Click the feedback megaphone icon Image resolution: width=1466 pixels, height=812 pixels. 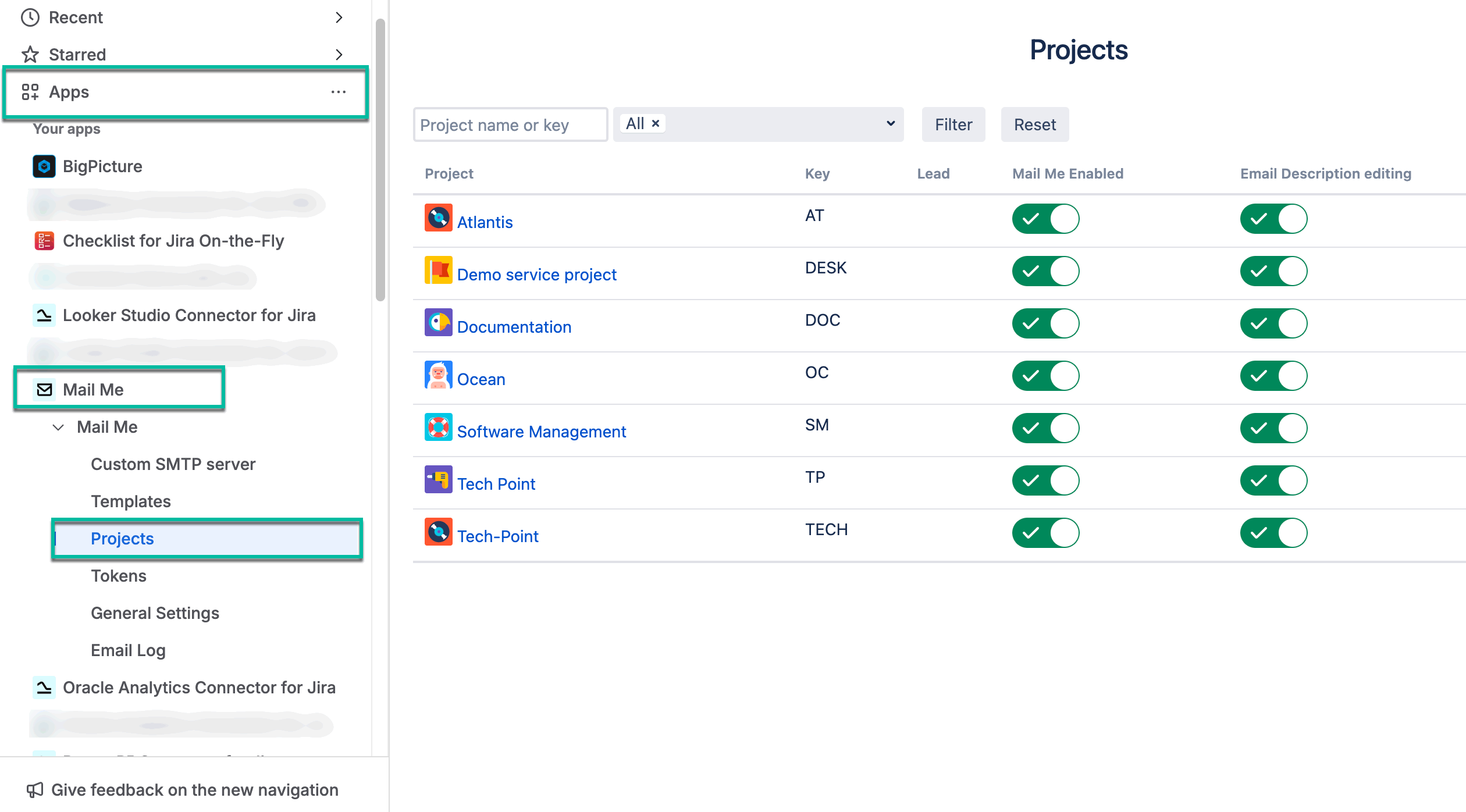click(35, 790)
